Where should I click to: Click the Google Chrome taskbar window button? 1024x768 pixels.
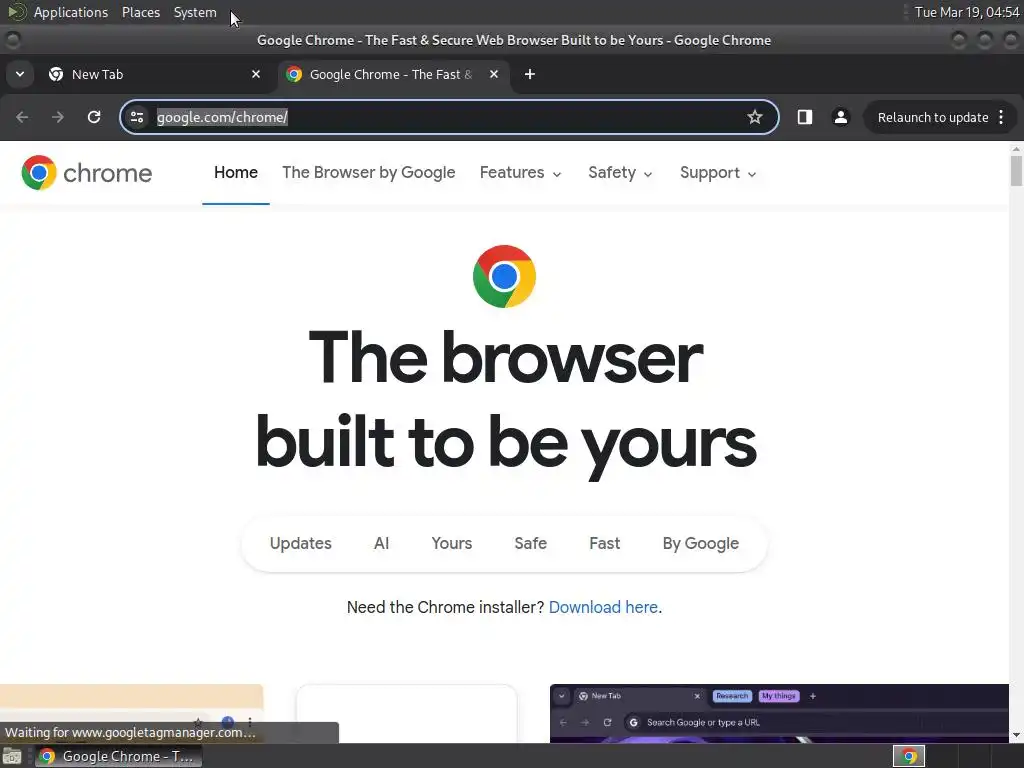pos(118,756)
